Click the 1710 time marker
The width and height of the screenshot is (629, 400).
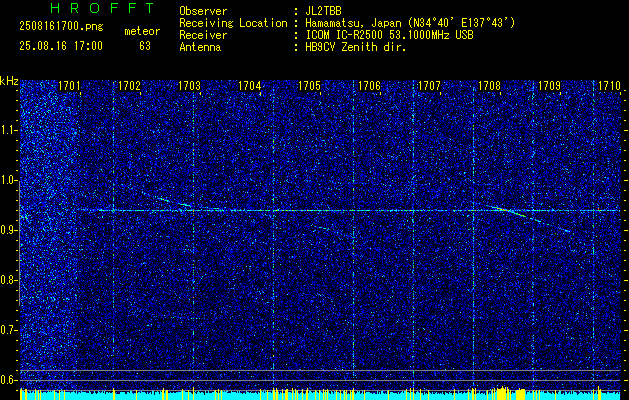point(609,86)
